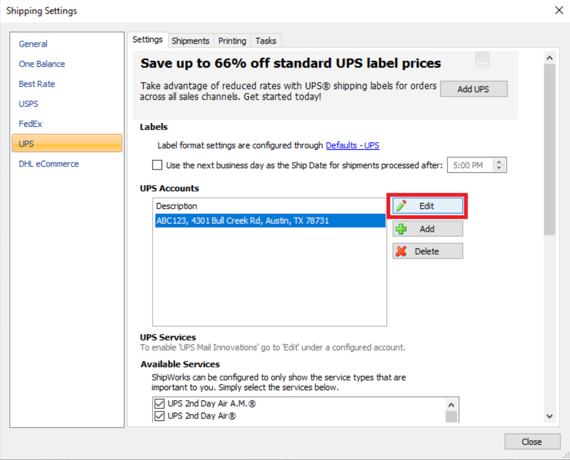The image size is (570, 460).
Task: Select DHL eCommerce in the sidebar
Action: 49,164
